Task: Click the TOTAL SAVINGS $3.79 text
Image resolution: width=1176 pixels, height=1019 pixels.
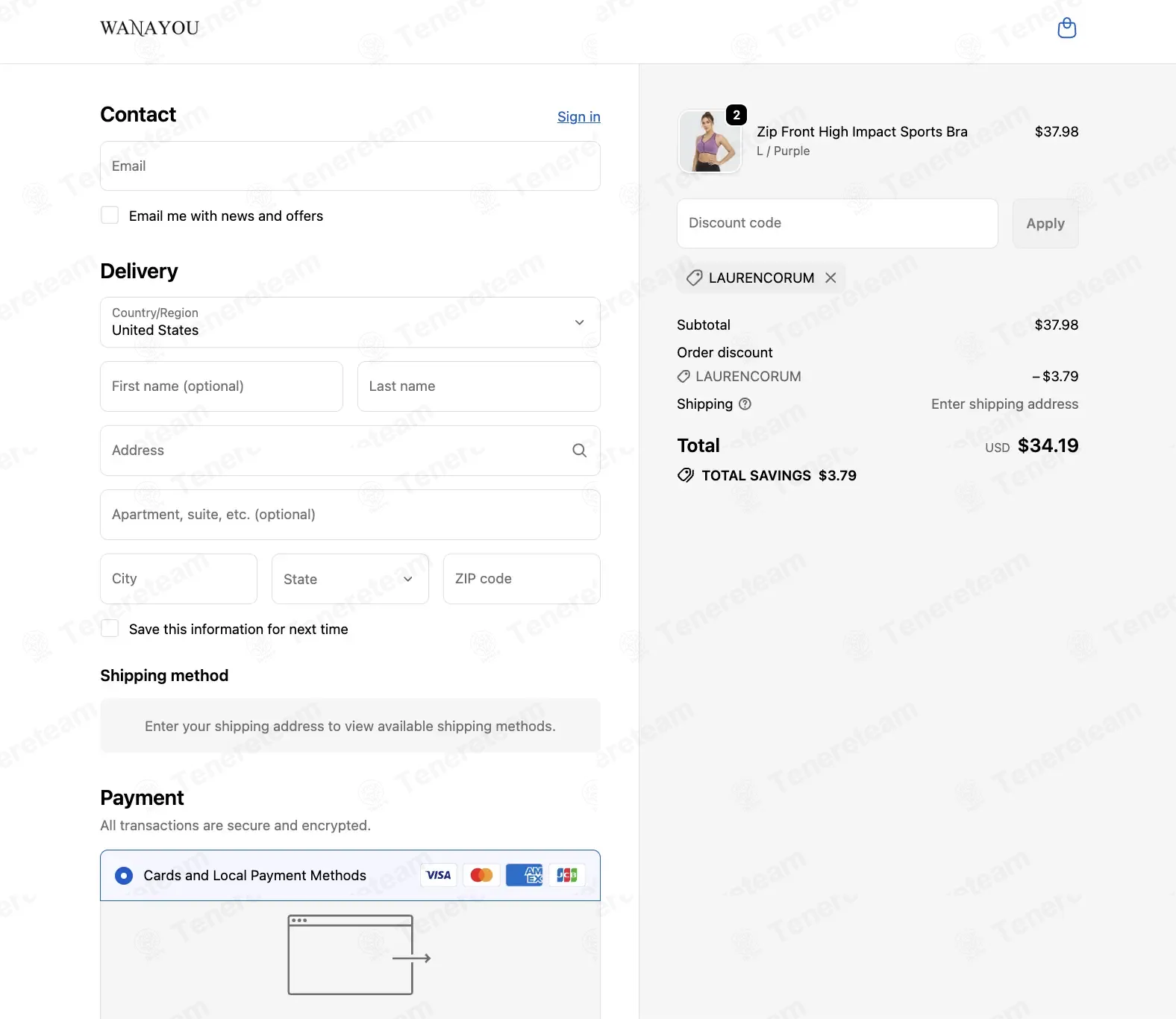Action: (x=779, y=475)
